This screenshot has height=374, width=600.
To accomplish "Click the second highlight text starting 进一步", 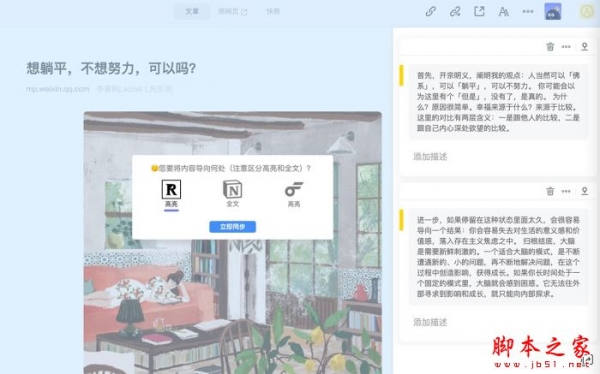I will pyautogui.click(x=498, y=257).
